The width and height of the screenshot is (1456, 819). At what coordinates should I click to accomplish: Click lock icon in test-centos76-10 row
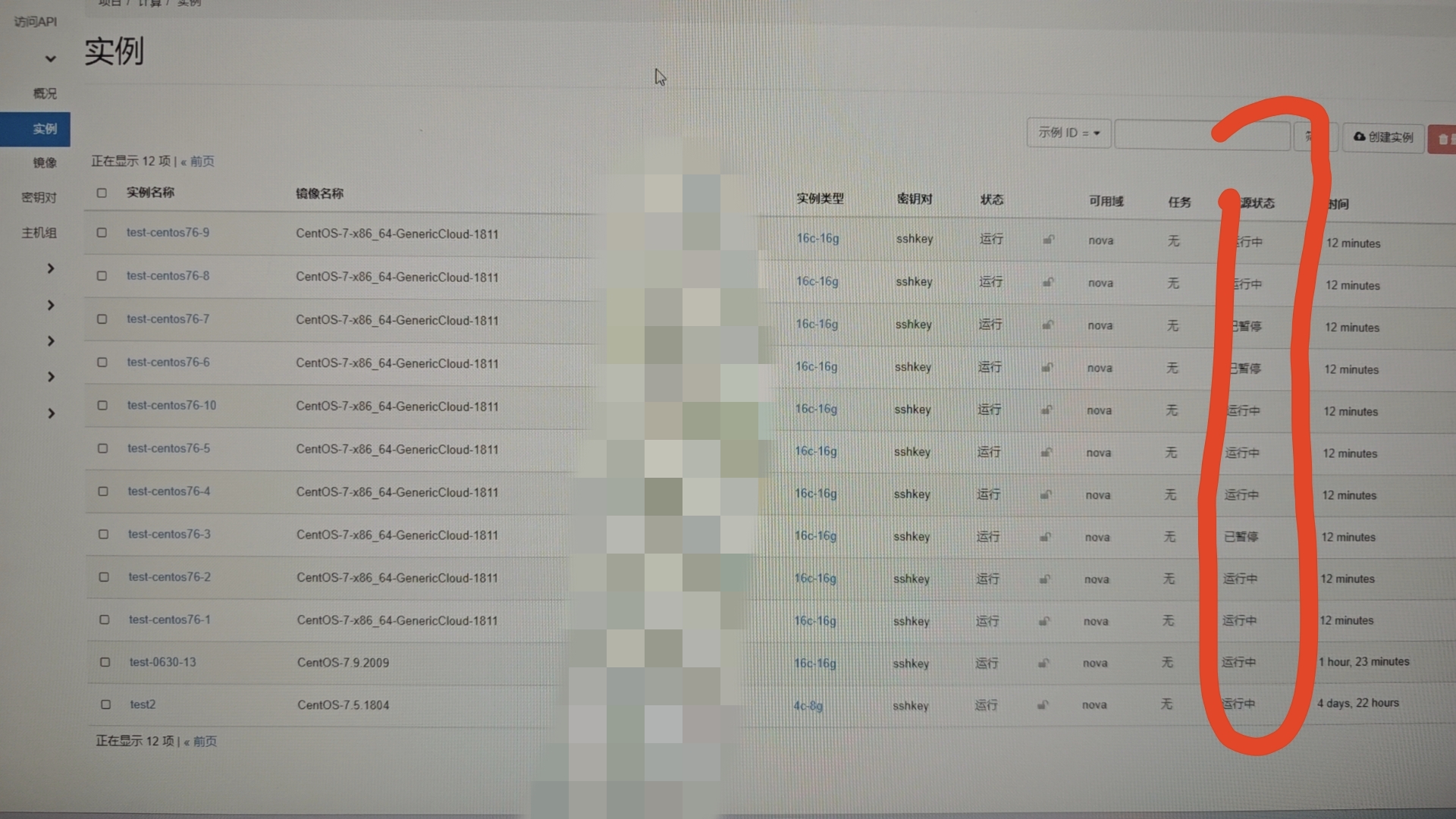[x=1046, y=410]
